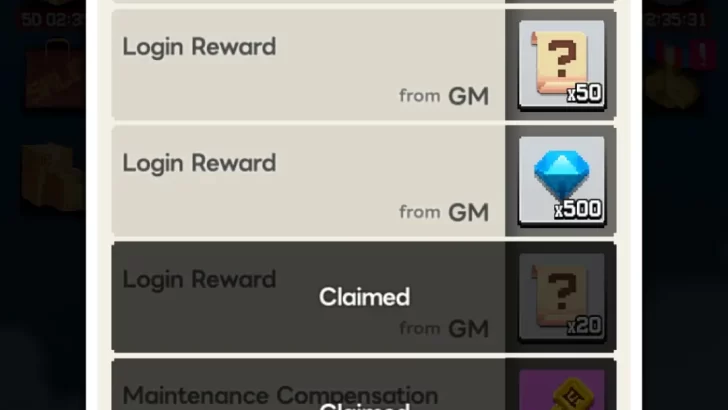The image size is (728, 410).
Task: Tap the gold ticket icon on purple background
Action: [x=561, y=389]
